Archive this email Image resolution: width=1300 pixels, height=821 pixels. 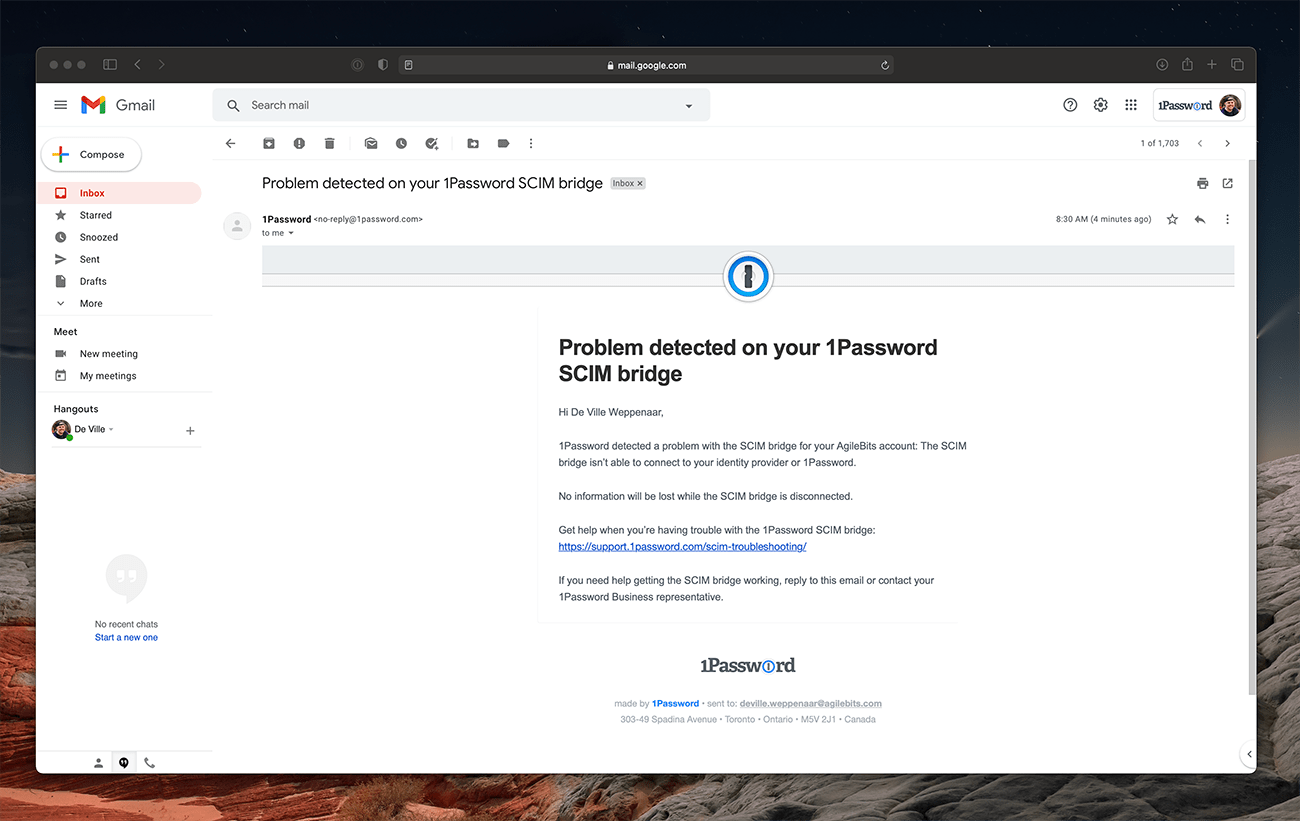(269, 144)
